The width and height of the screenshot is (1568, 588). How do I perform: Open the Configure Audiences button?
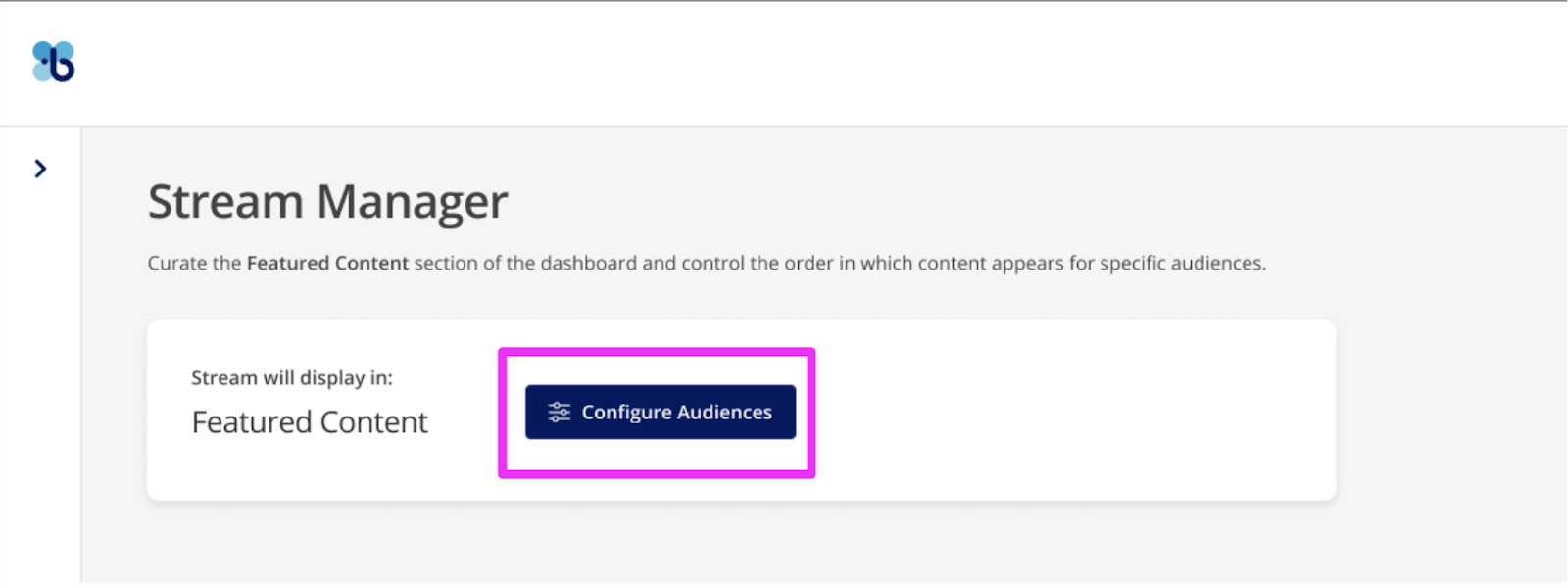[x=661, y=412]
